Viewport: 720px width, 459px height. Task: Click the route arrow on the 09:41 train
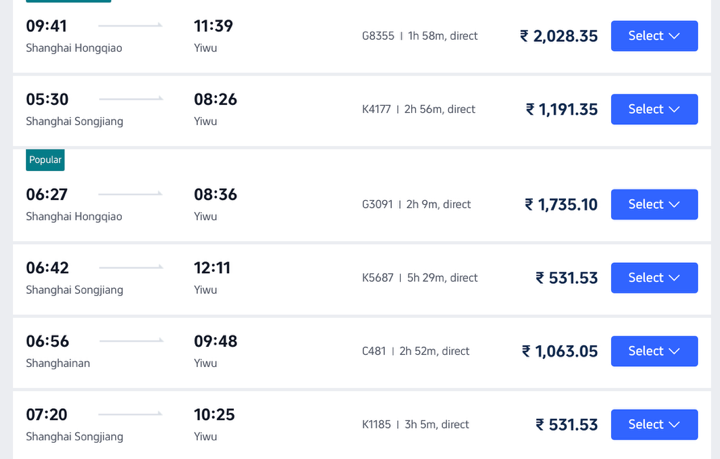coord(131,25)
